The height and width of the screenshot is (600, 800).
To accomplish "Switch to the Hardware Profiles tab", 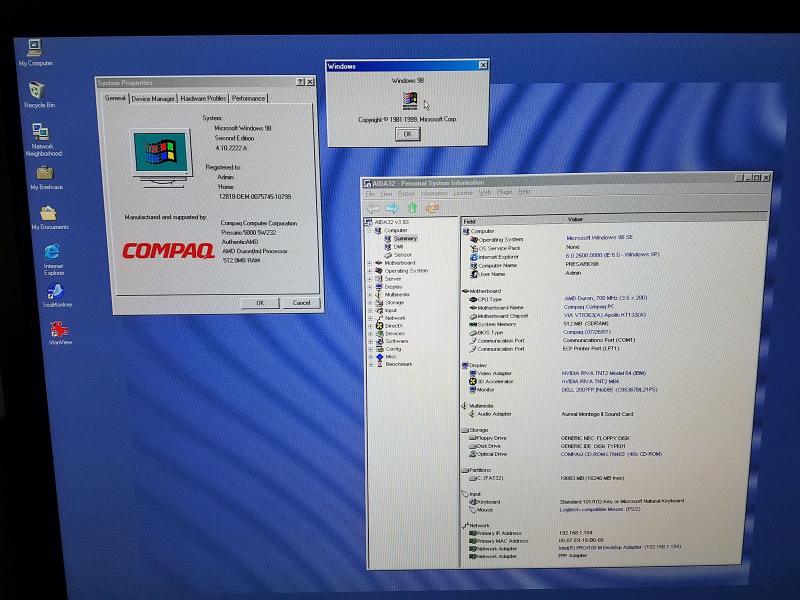I will tap(203, 98).
